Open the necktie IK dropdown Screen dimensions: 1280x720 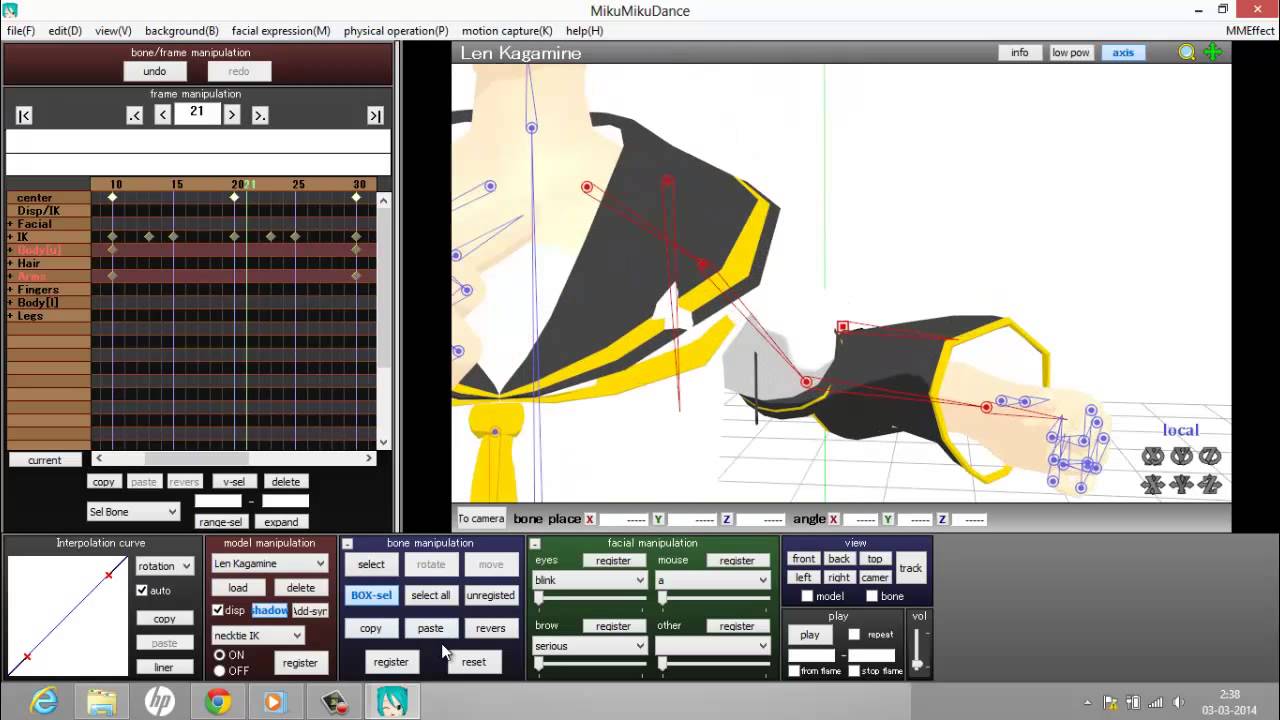coord(258,635)
